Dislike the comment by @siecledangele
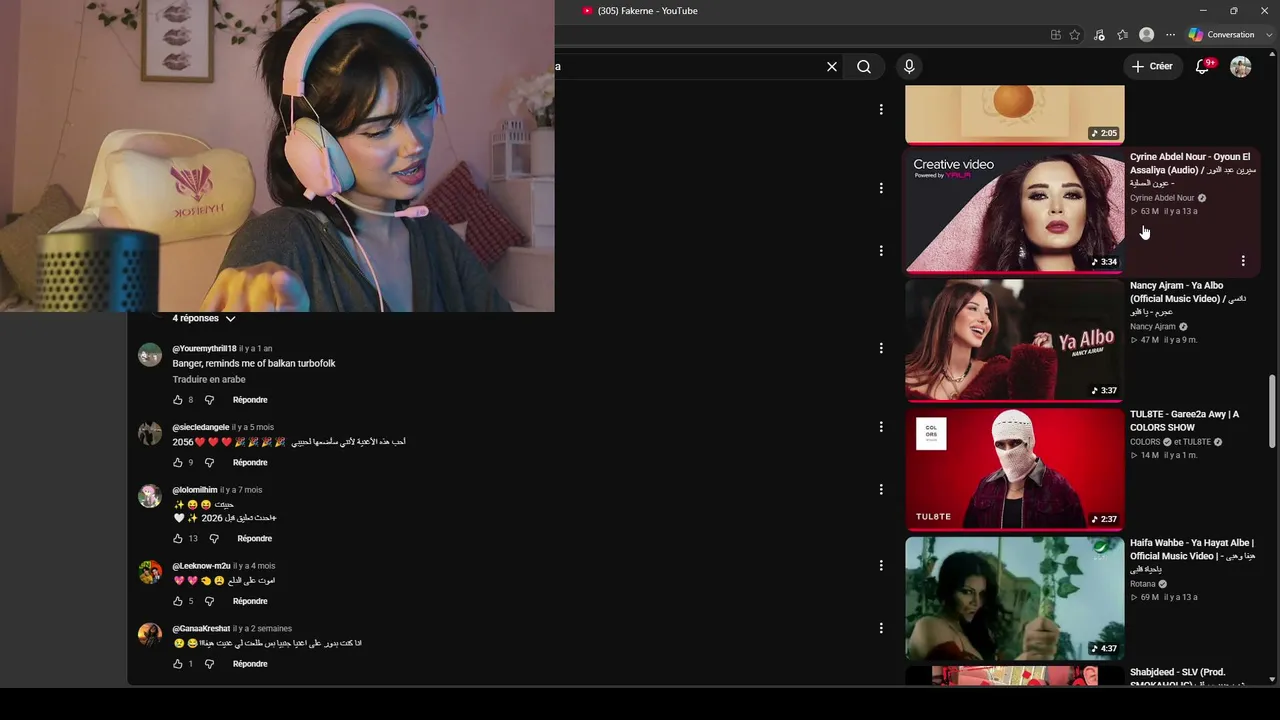The image size is (1280, 720). click(x=209, y=463)
